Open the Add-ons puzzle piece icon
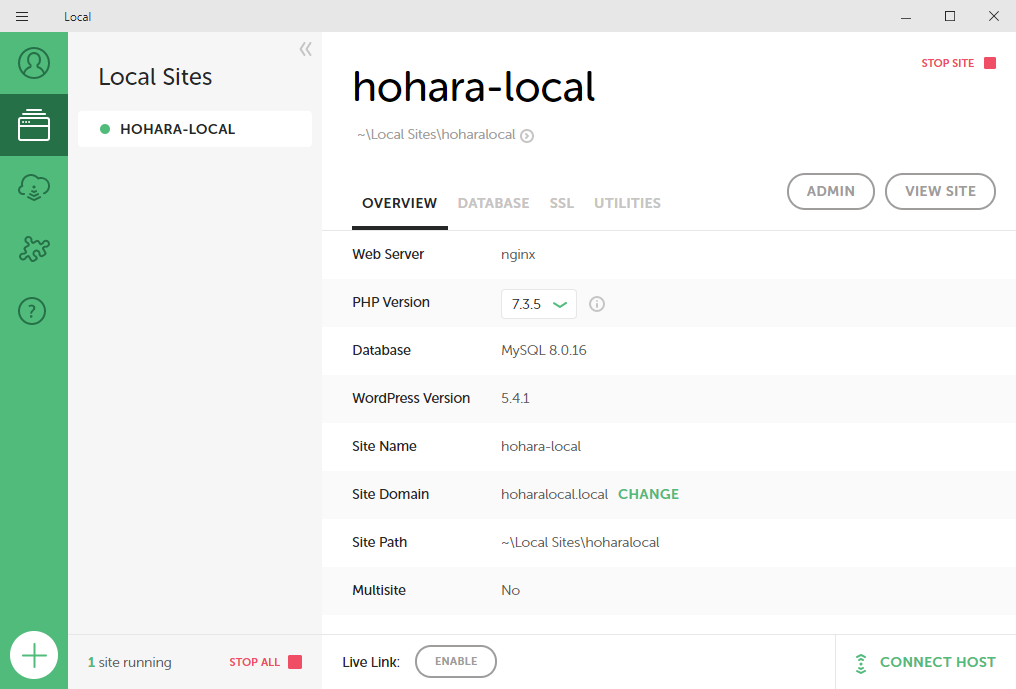 coord(34,249)
